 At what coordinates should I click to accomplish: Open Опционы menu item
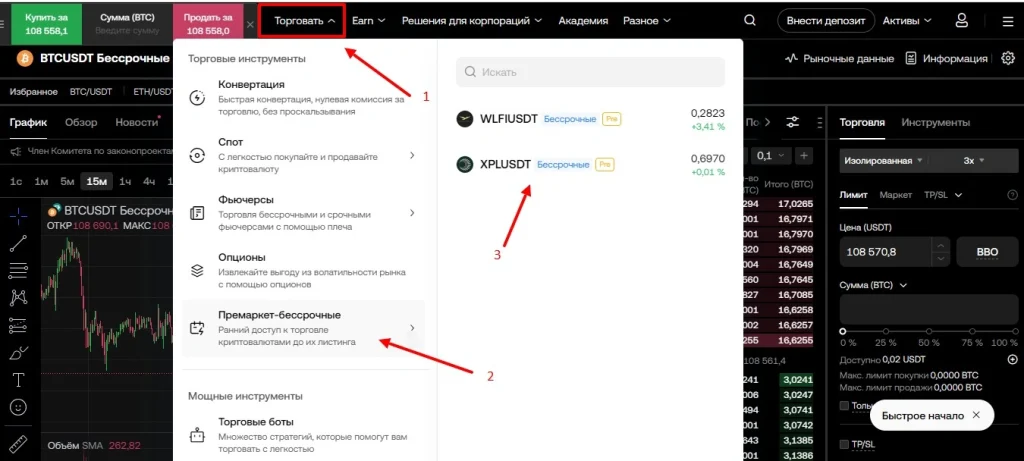click(x=303, y=270)
